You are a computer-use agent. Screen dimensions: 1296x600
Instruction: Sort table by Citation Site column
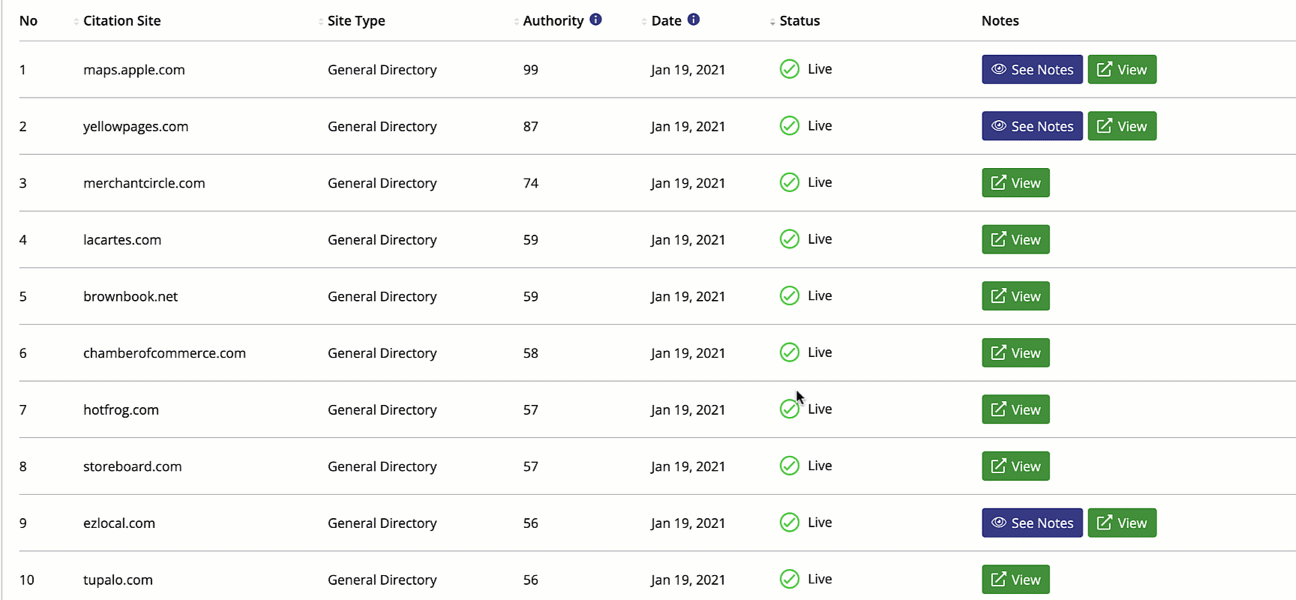click(121, 21)
